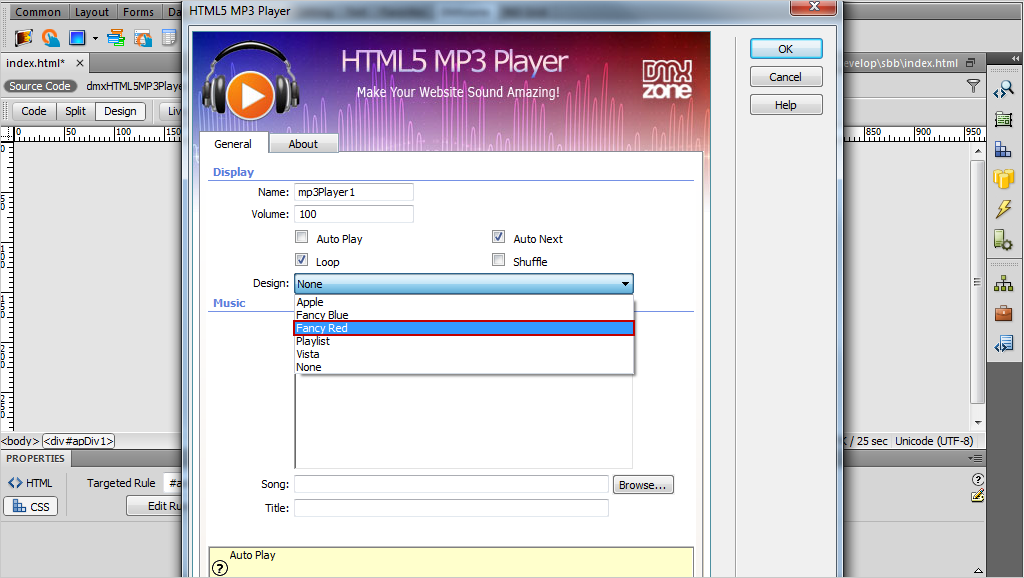Open the AP Elements panel icon
The height and width of the screenshot is (578, 1024).
[1003, 119]
